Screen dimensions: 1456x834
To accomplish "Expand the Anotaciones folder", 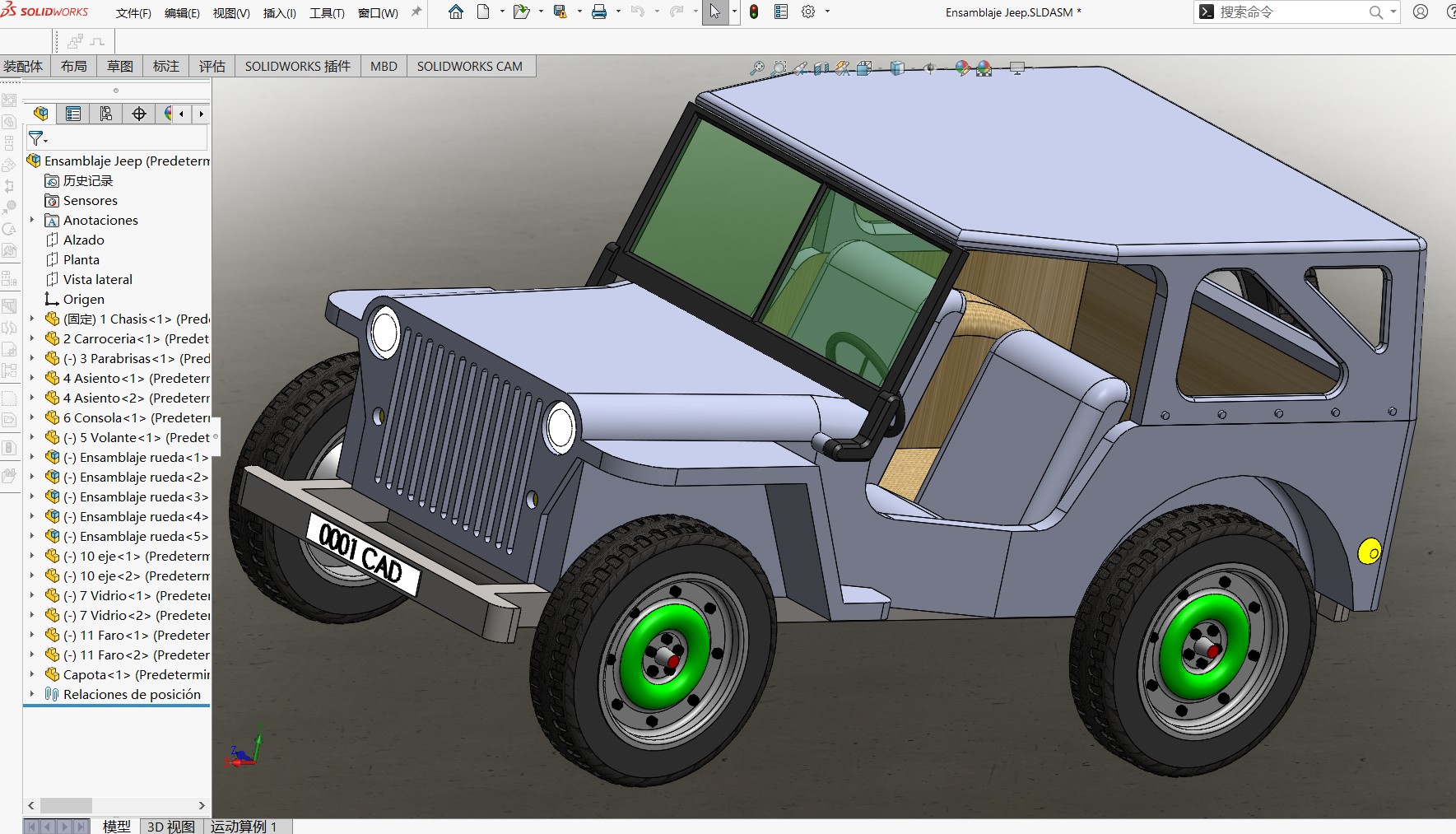I will 32,220.
